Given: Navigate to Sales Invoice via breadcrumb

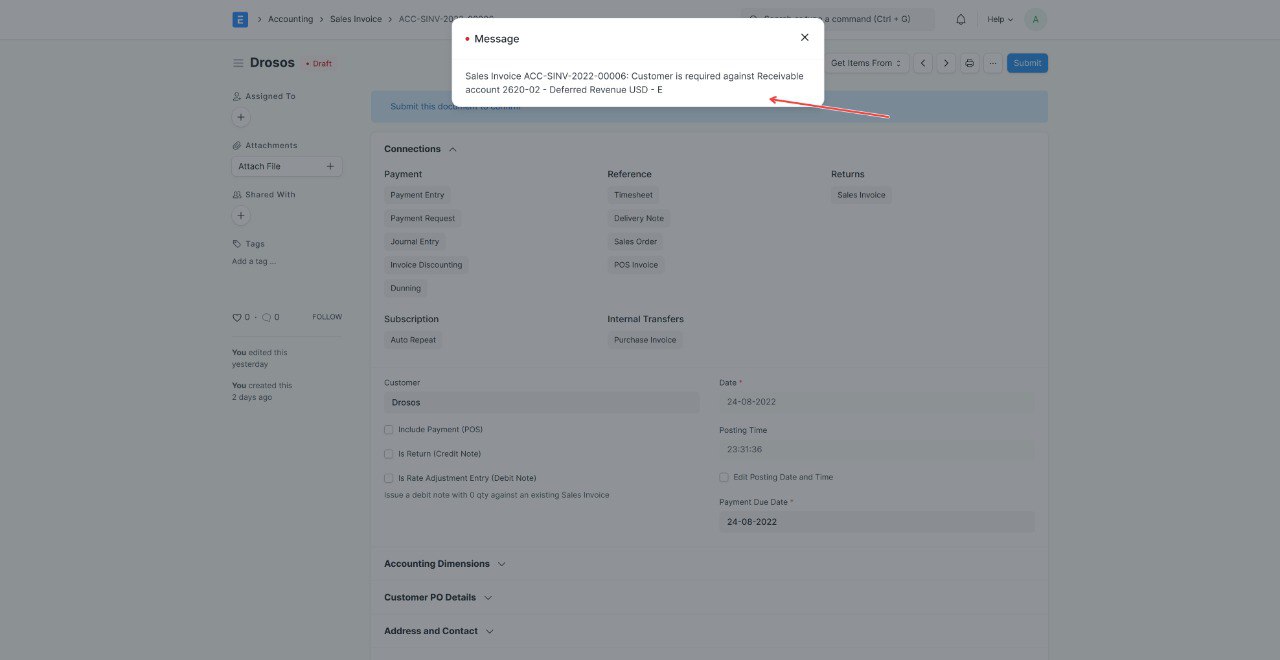Looking at the screenshot, I should click(x=355, y=18).
